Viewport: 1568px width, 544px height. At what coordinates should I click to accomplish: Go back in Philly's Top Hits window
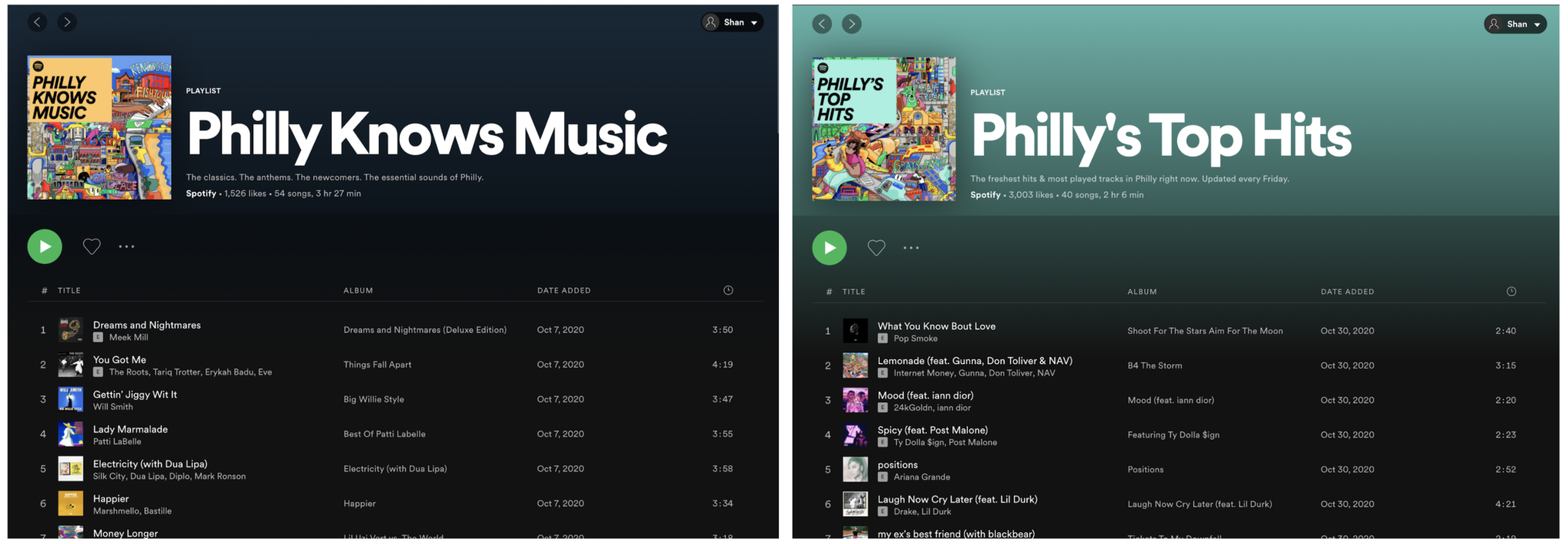822,24
